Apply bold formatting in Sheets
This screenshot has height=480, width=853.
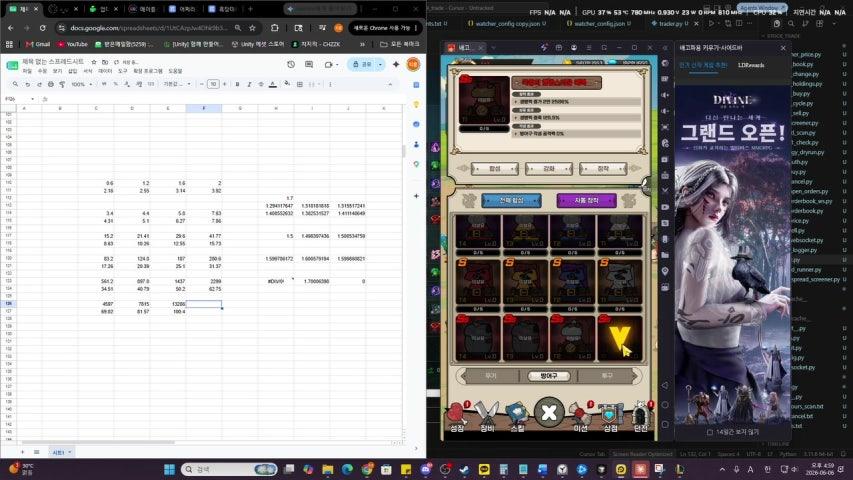point(237,84)
